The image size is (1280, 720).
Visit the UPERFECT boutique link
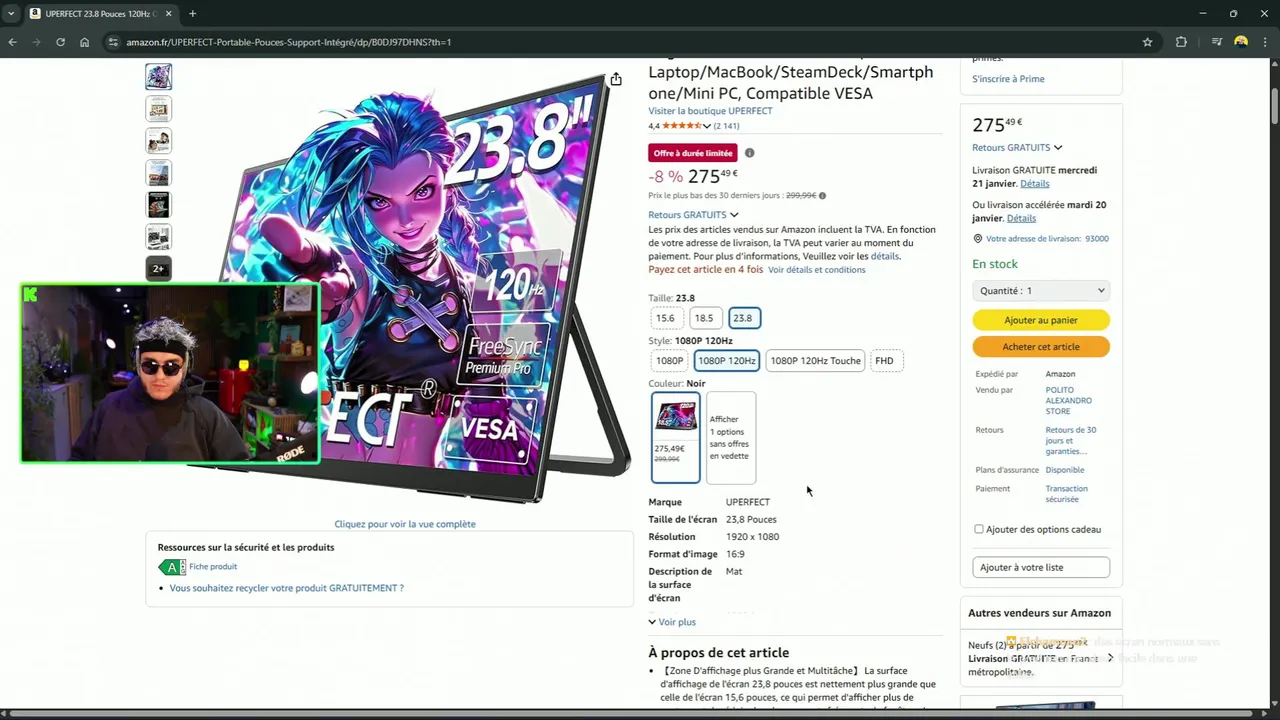point(710,111)
